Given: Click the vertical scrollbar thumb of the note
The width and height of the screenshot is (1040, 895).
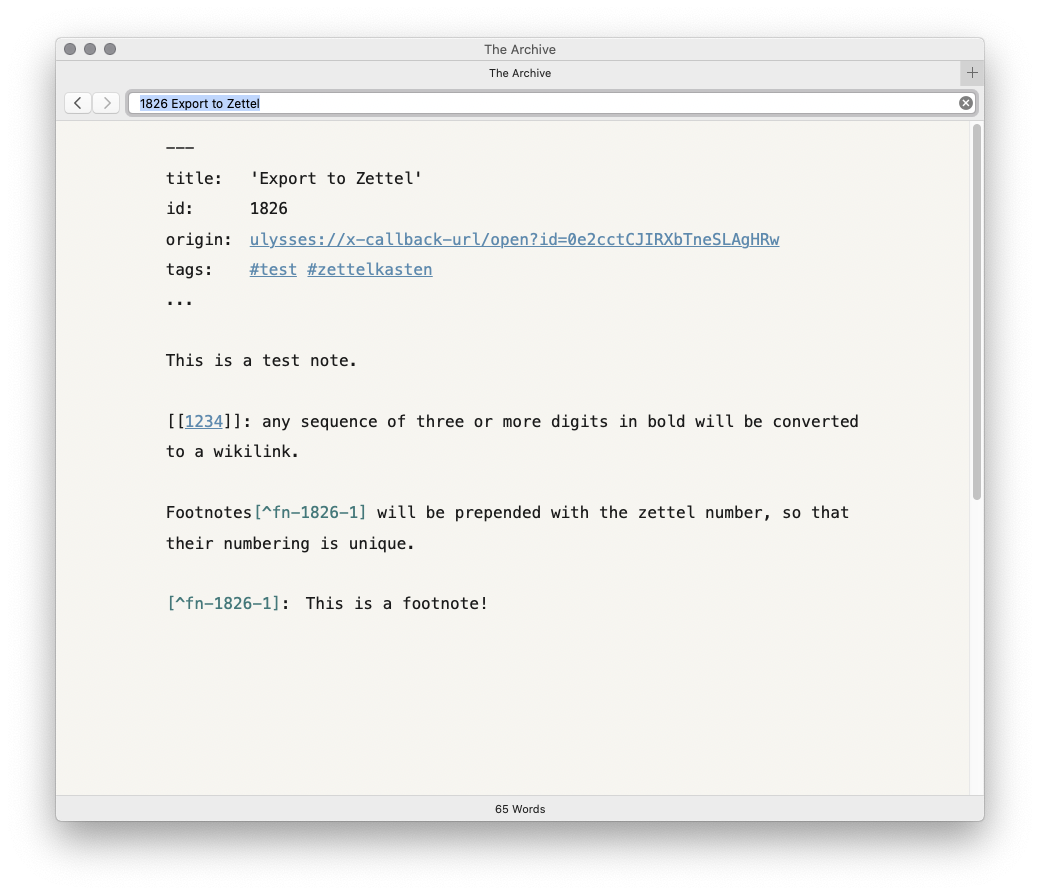Looking at the screenshot, I should click(976, 312).
